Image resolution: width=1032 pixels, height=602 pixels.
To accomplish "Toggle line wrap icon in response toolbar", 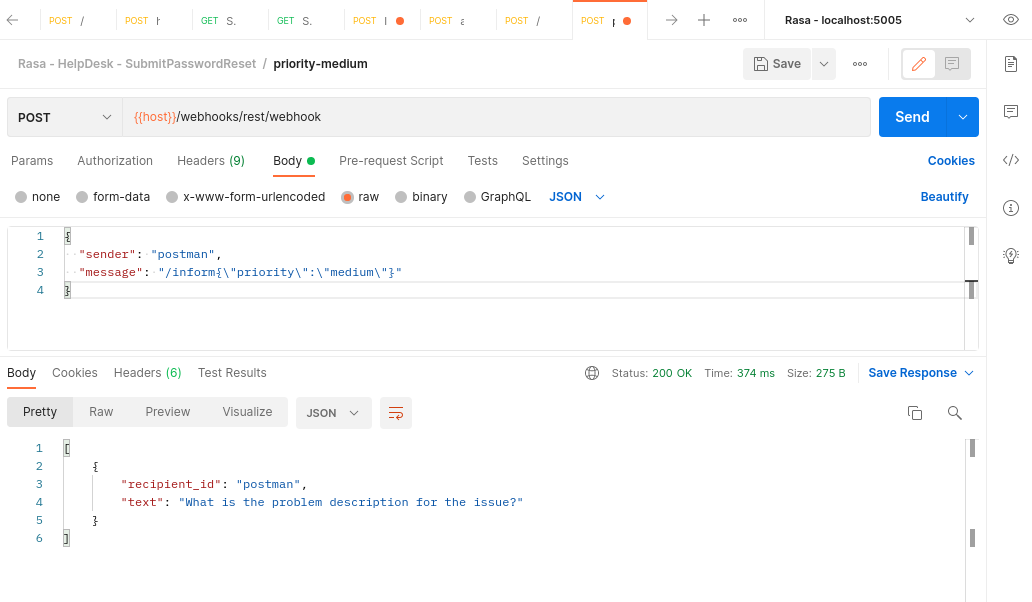I will tap(396, 413).
